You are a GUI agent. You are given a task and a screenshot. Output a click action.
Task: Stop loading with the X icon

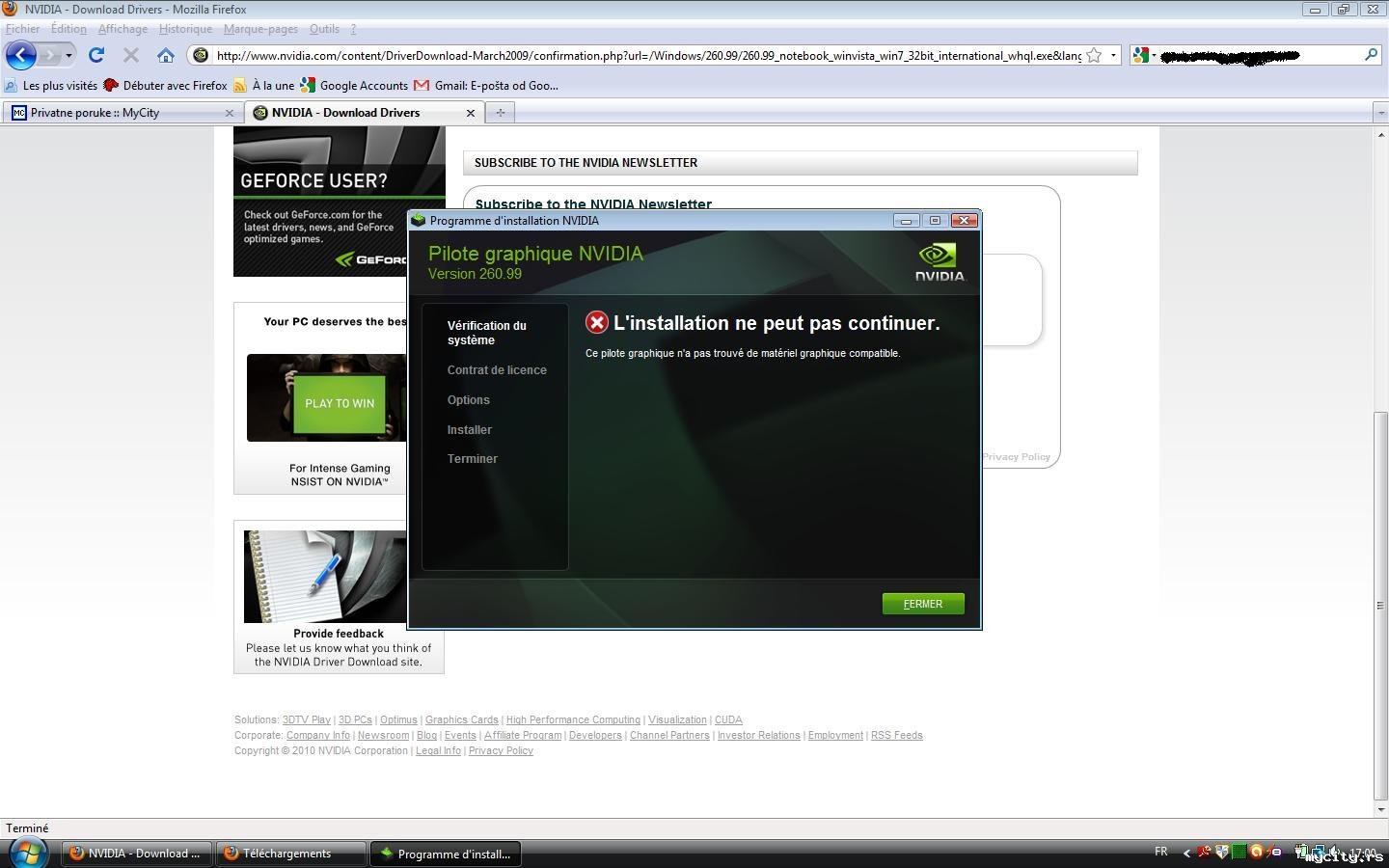(x=131, y=55)
